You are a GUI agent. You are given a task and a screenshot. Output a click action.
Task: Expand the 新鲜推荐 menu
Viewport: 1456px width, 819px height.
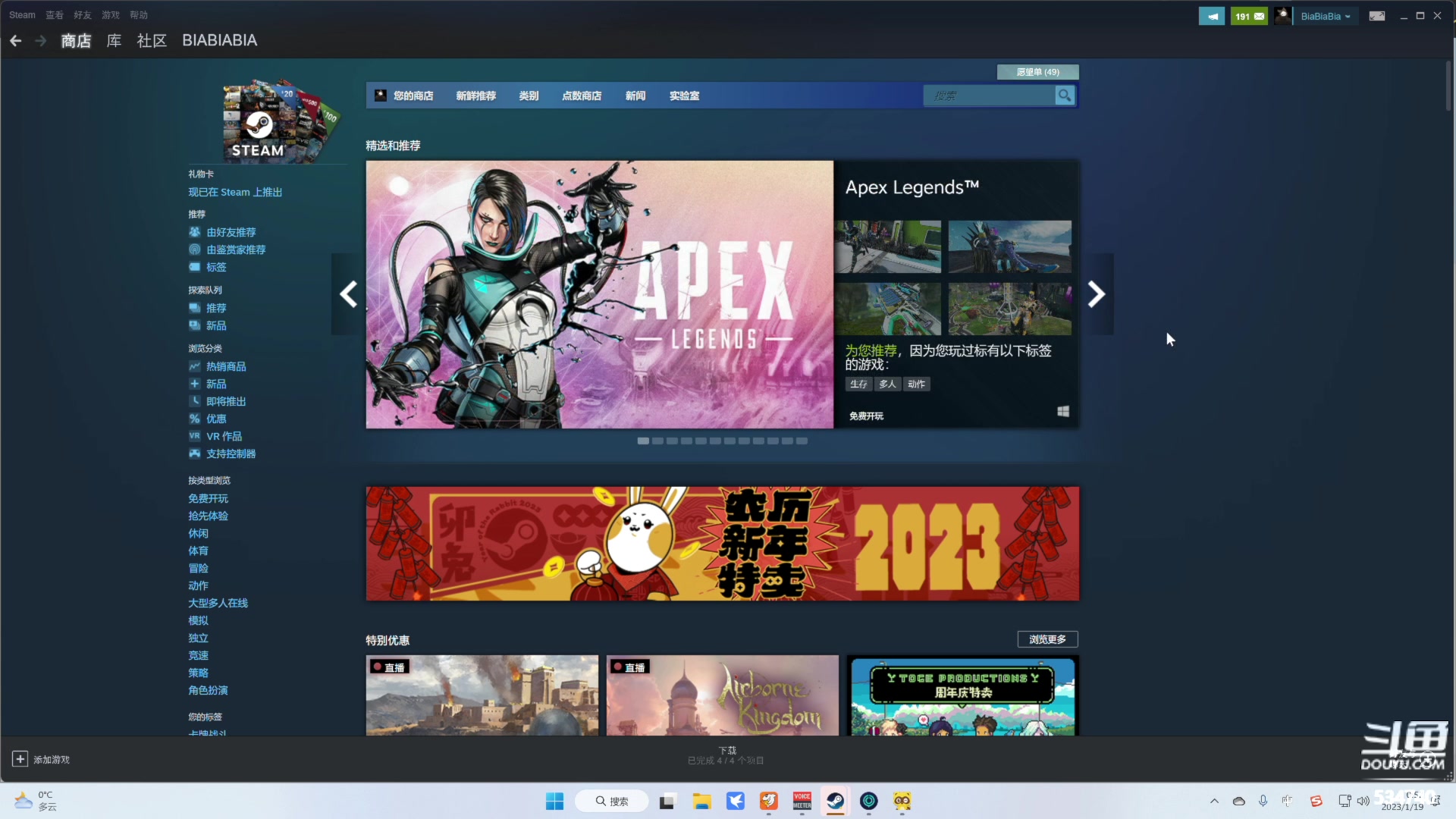(x=475, y=96)
